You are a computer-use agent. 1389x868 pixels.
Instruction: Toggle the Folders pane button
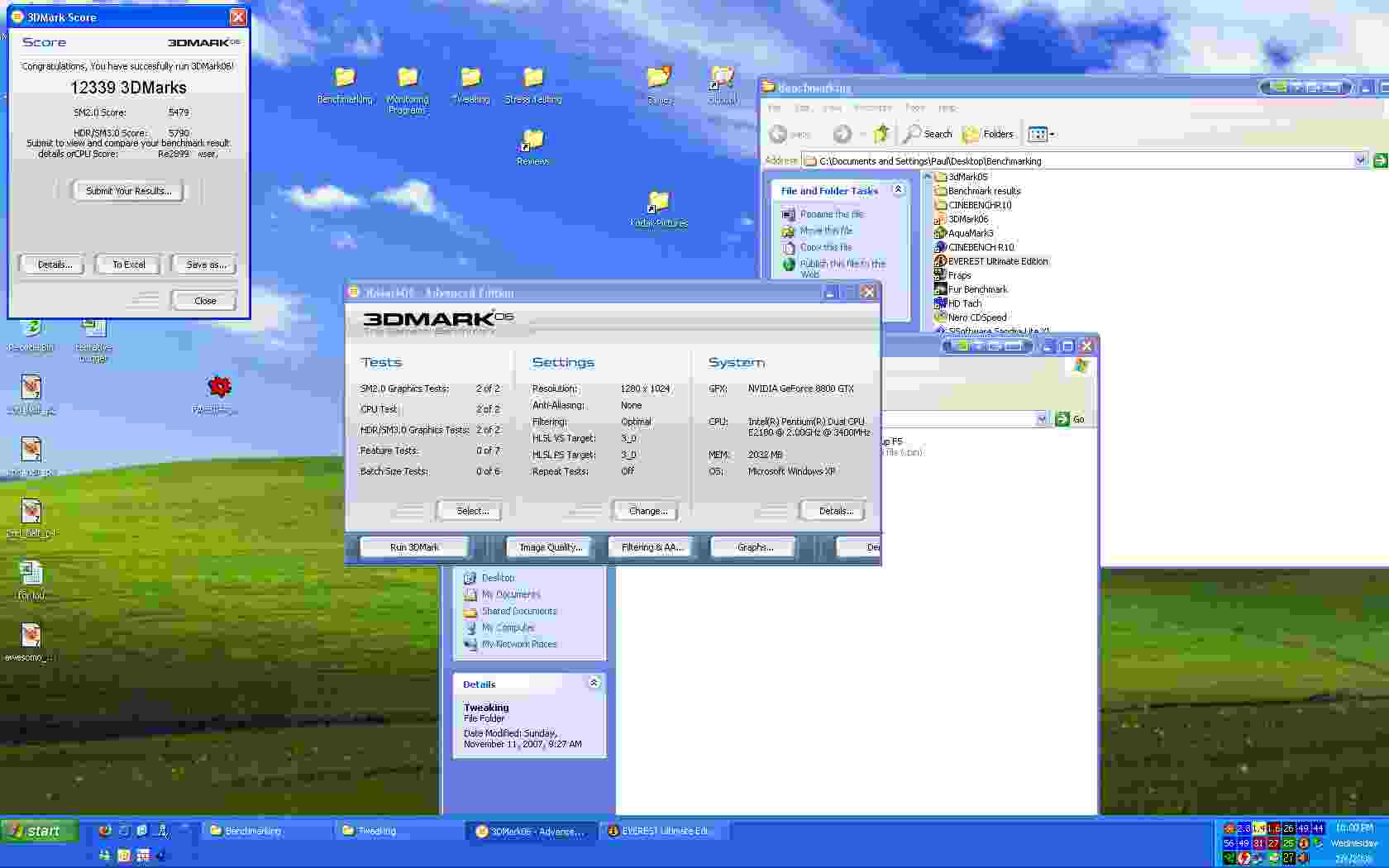[987, 134]
